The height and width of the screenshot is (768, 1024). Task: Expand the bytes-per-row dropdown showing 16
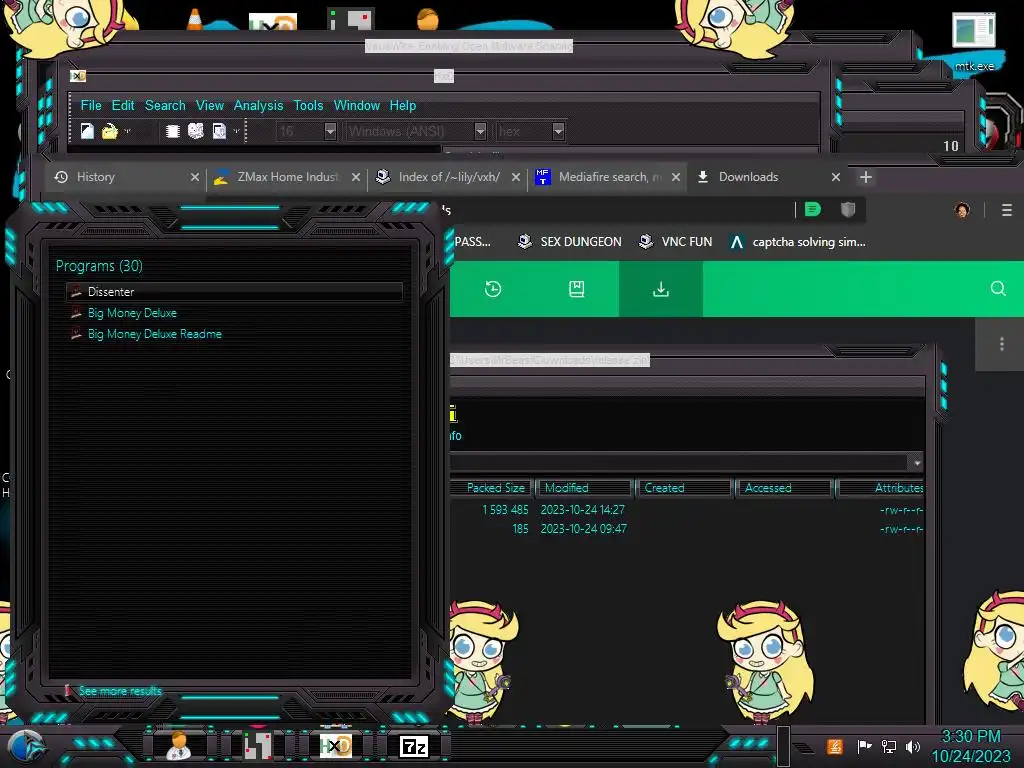click(x=330, y=131)
